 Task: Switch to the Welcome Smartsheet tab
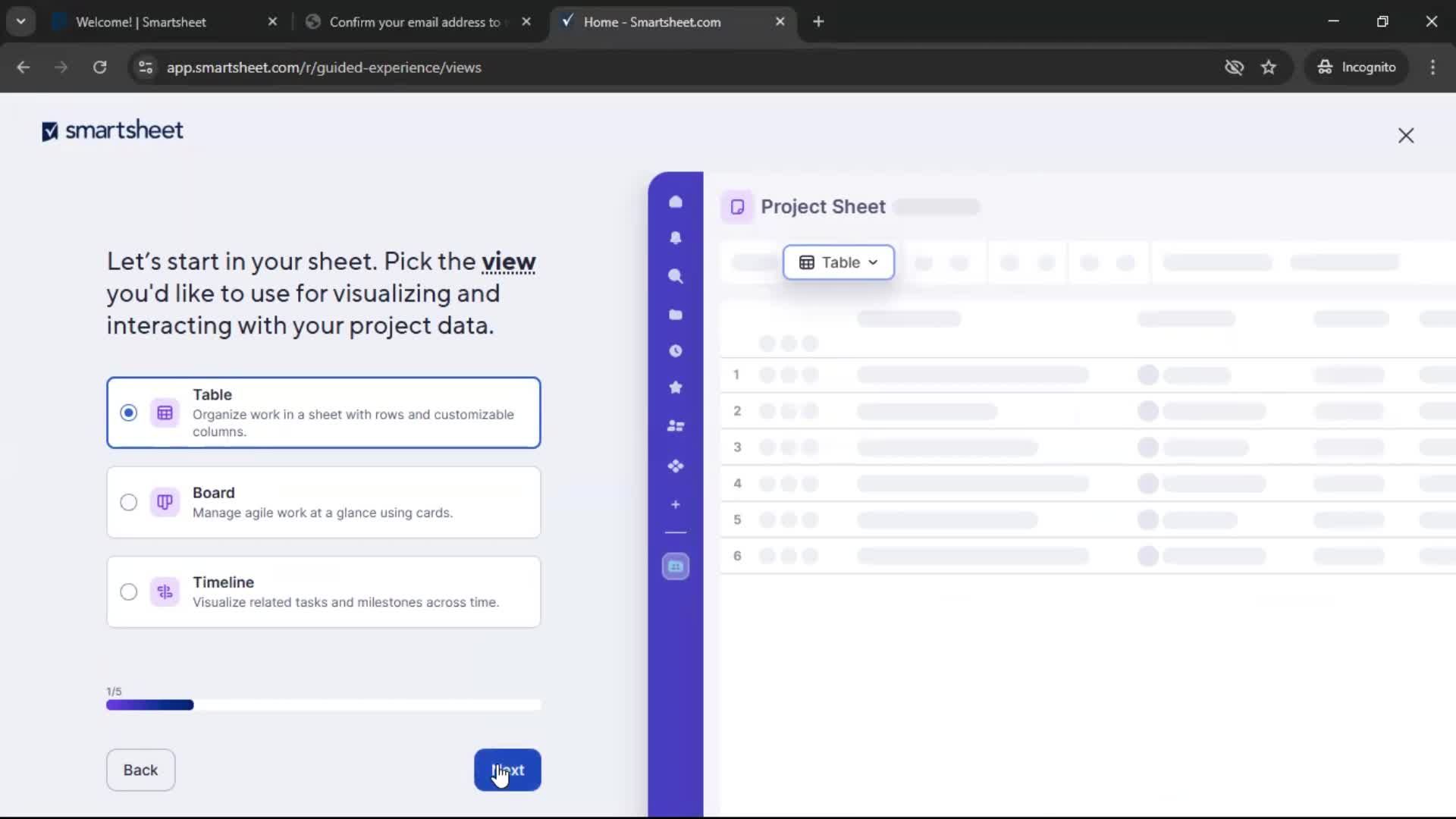tap(140, 22)
